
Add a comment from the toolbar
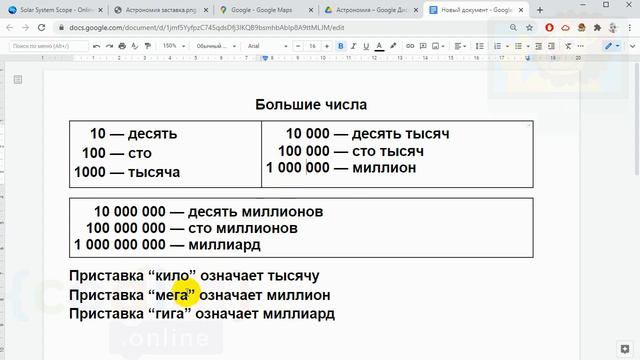pos(423,46)
